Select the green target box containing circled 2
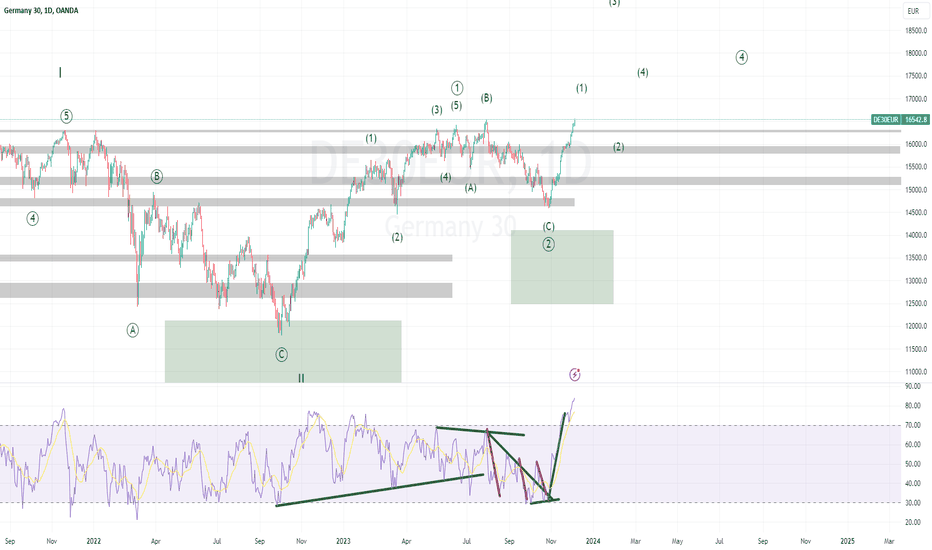The width and height of the screenshot is (932, 550). pos(562,267)
